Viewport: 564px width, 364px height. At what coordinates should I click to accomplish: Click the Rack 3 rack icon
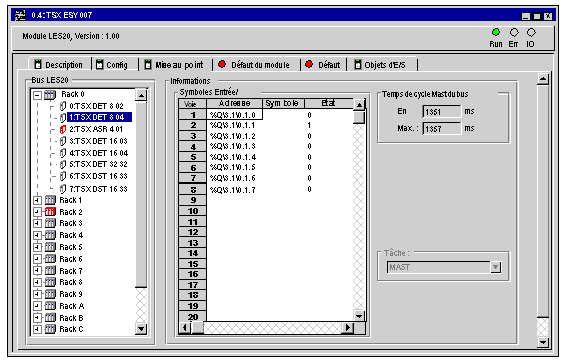(50, 223)
